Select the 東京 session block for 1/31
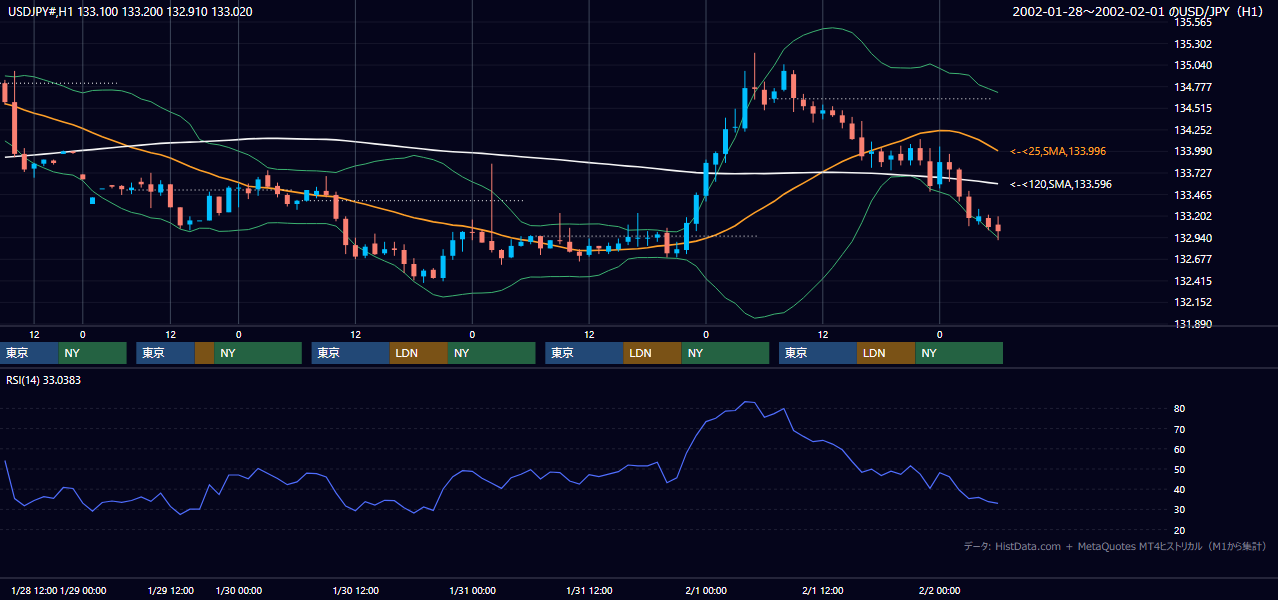The height and width of the screenshot is (600, 1278). pos(584,353)
